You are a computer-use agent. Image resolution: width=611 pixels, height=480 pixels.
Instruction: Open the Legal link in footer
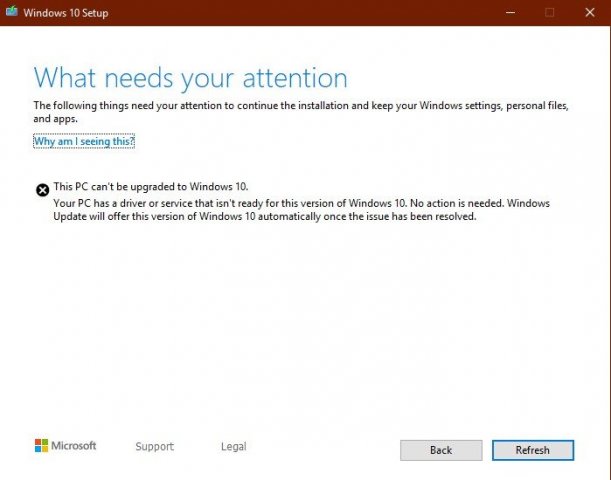(x=233, y=447)
